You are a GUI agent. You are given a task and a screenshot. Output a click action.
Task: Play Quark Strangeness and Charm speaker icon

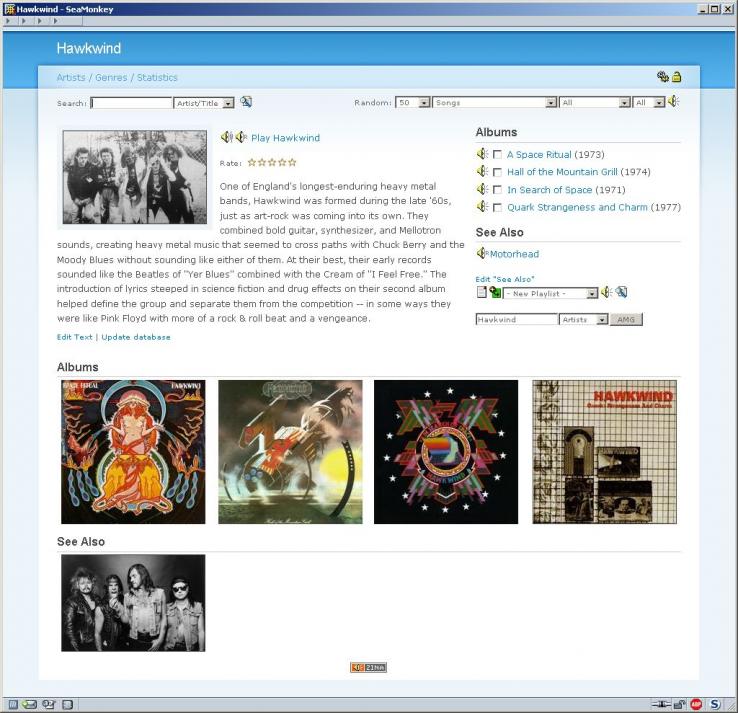(x=482, y=207)
